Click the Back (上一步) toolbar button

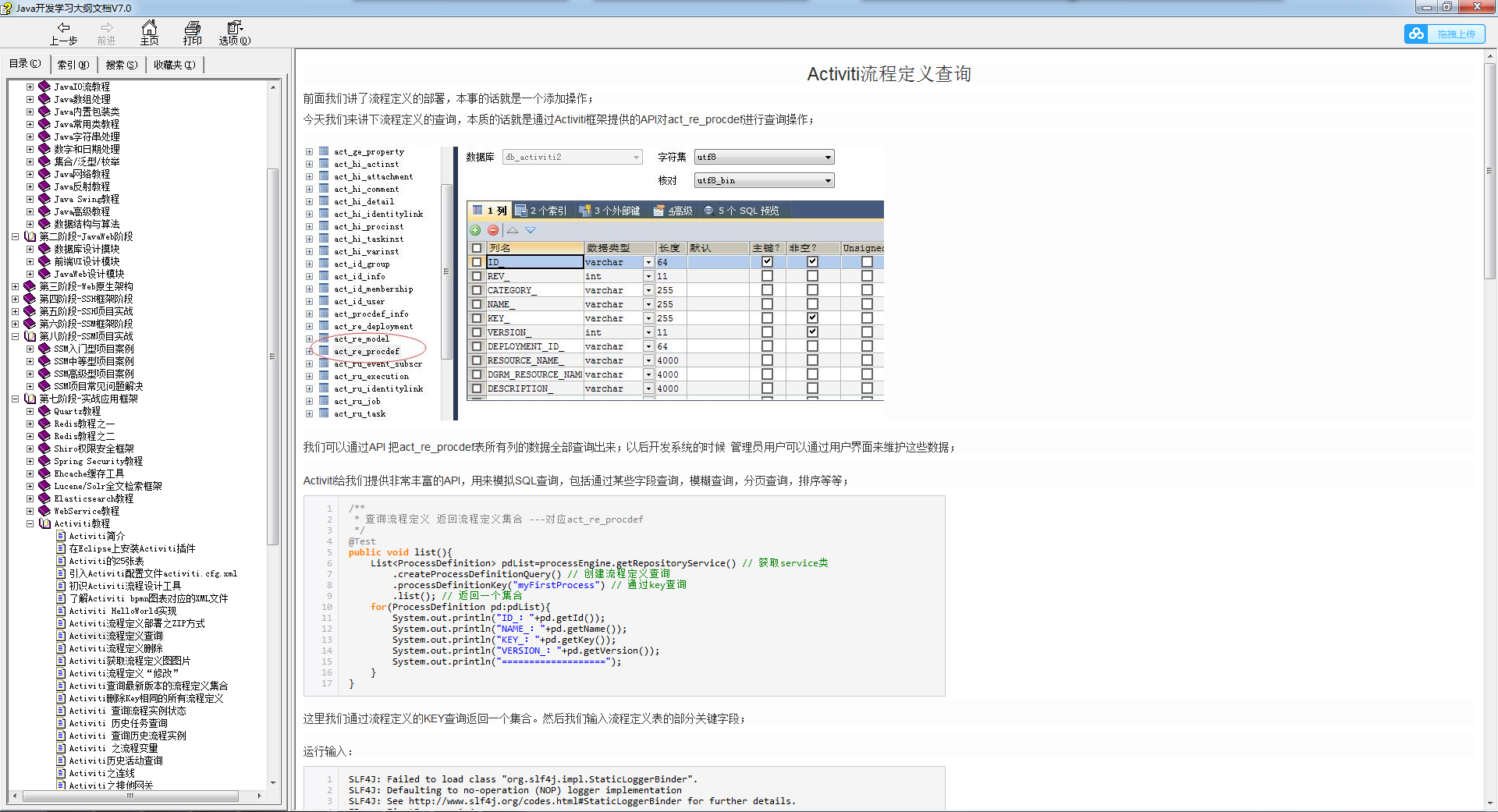(x=63, y=34)
